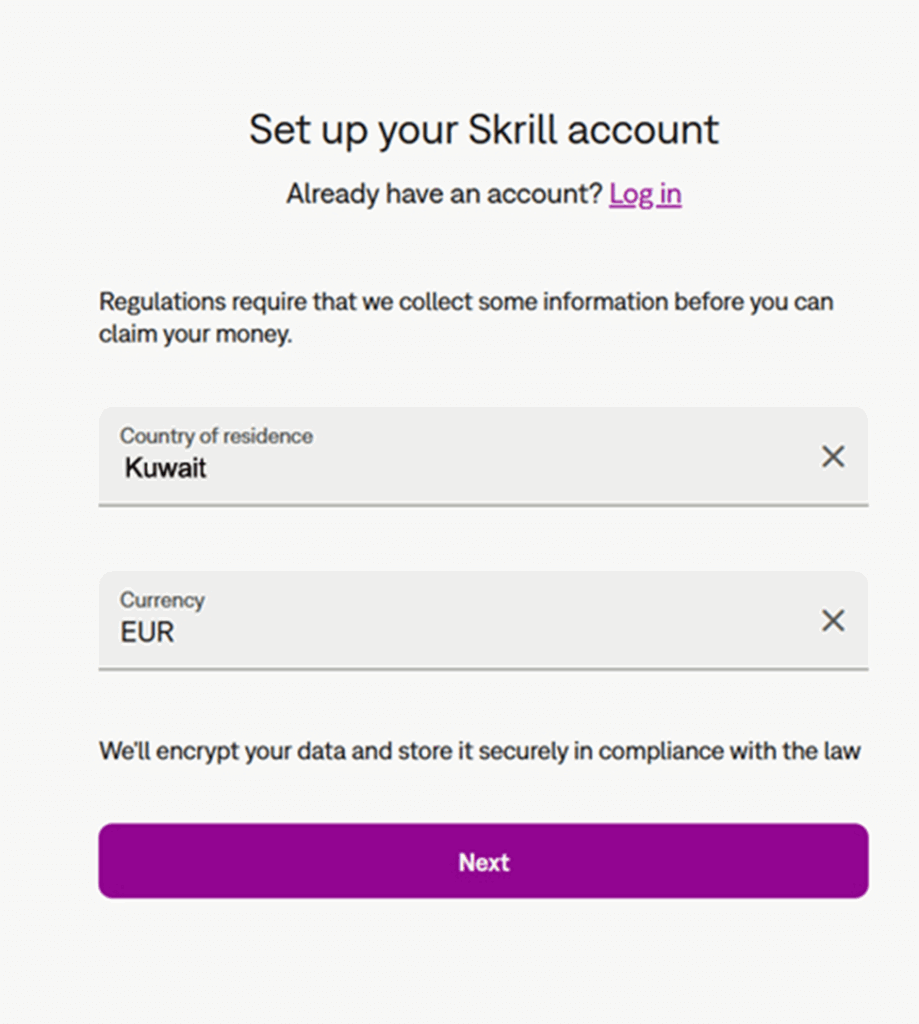The height and width of the screenshot is (1024, 919).
Task: Click the Already have an account text
Action: (x=444, y=194)
